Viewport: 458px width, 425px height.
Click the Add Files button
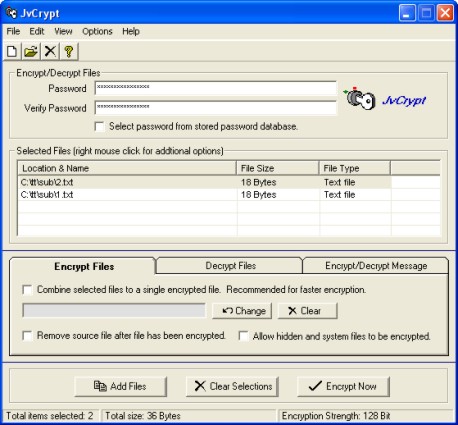[120, 386]
